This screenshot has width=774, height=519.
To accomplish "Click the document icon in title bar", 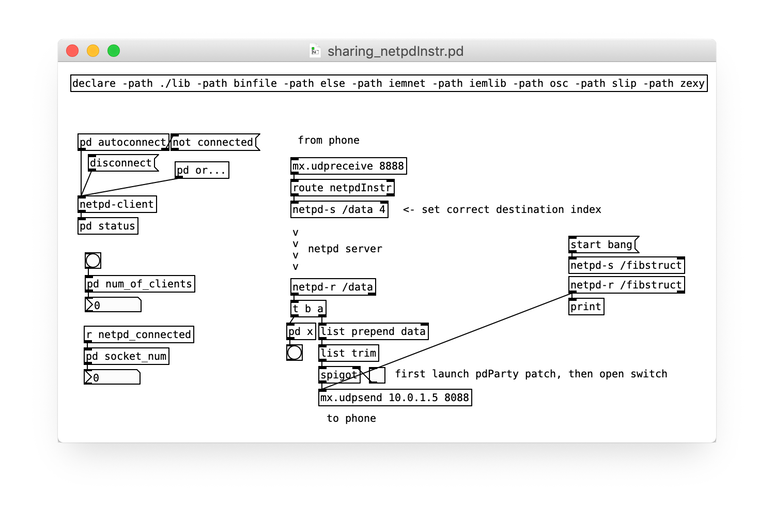I will pos(315,51).
